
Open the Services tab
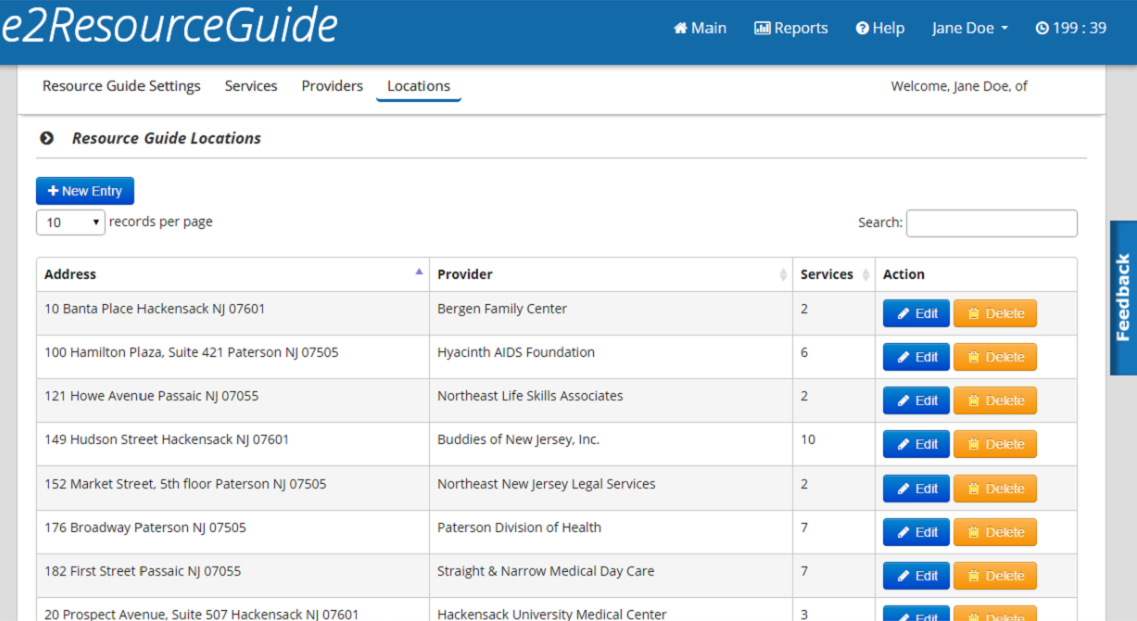pyautogui.click(x=251, y=86)
